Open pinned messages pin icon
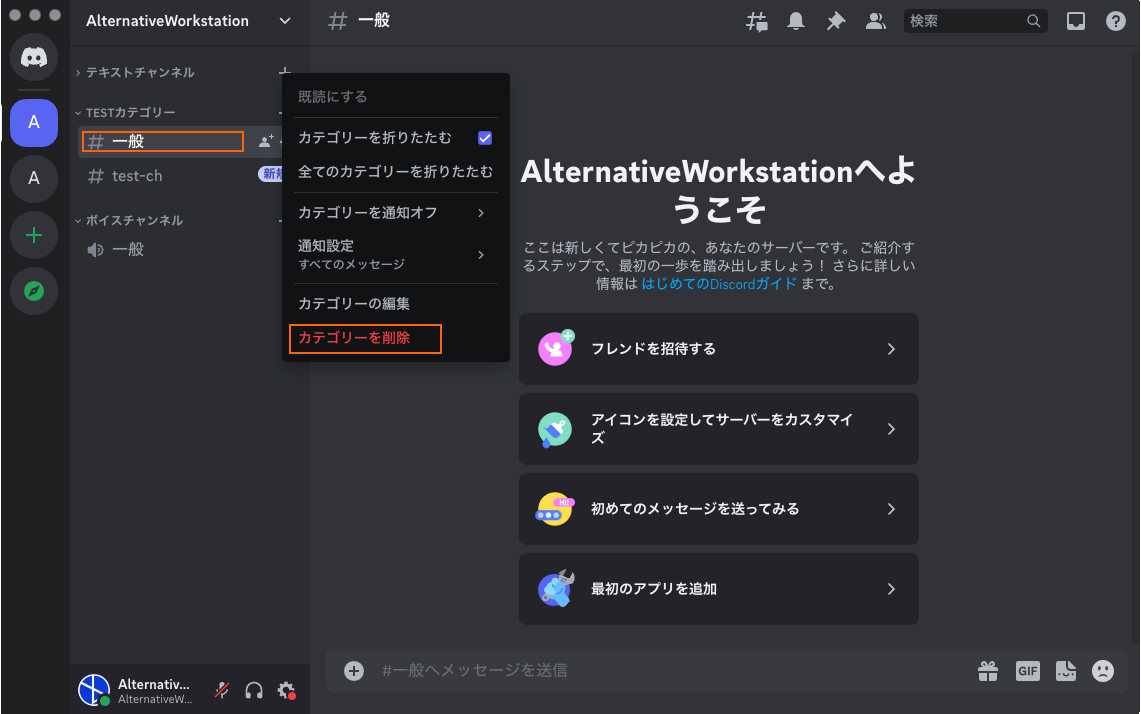 (x=836, y=21)
